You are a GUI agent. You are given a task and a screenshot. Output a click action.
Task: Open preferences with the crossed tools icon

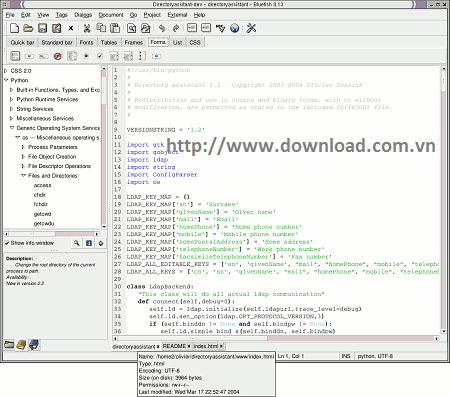(251, 28)
